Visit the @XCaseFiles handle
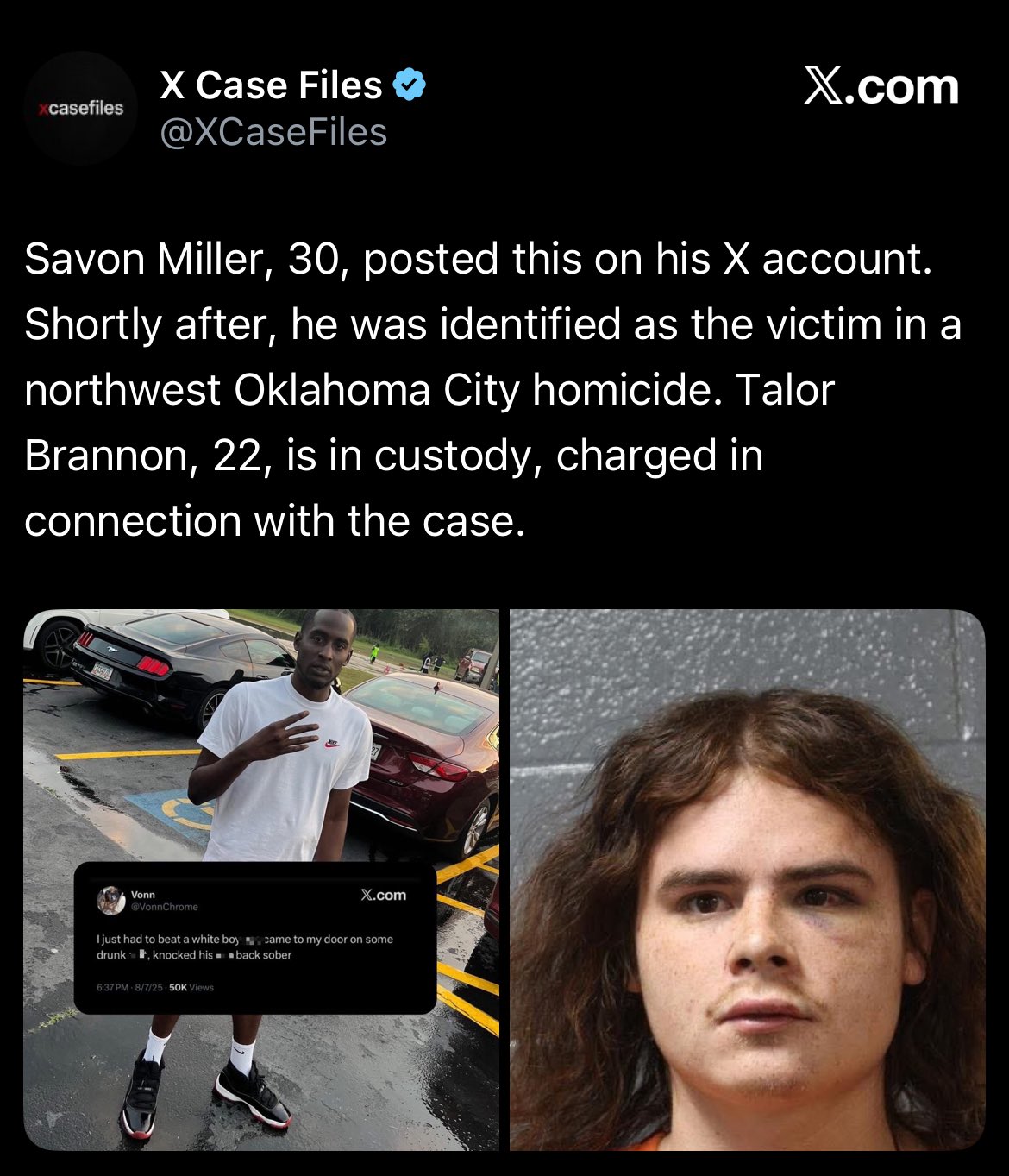 pos(273,132)
